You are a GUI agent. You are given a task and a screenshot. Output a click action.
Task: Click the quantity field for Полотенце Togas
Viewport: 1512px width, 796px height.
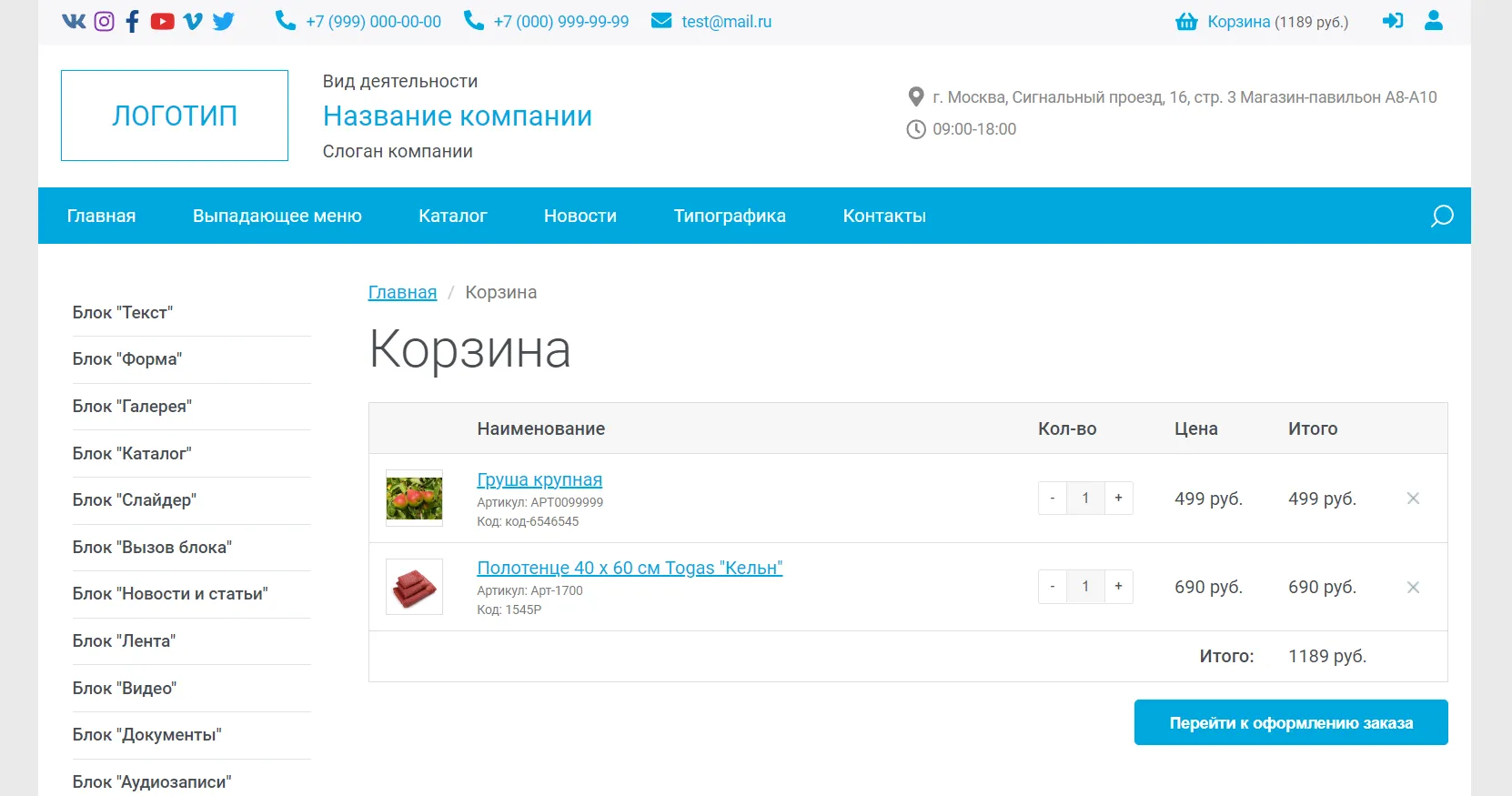tap(1085, 587)
